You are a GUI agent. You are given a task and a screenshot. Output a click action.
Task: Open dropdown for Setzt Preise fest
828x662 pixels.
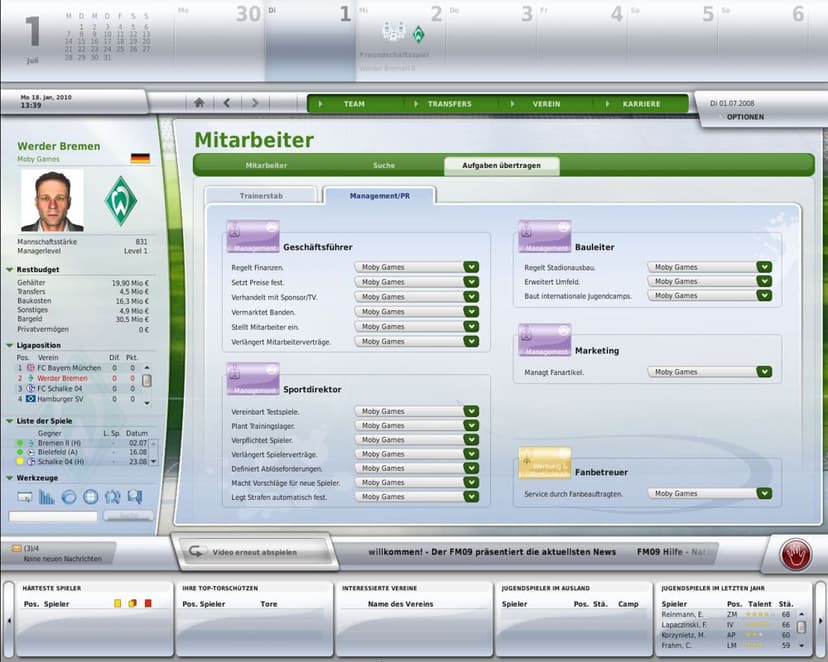[x=471, y=282]
